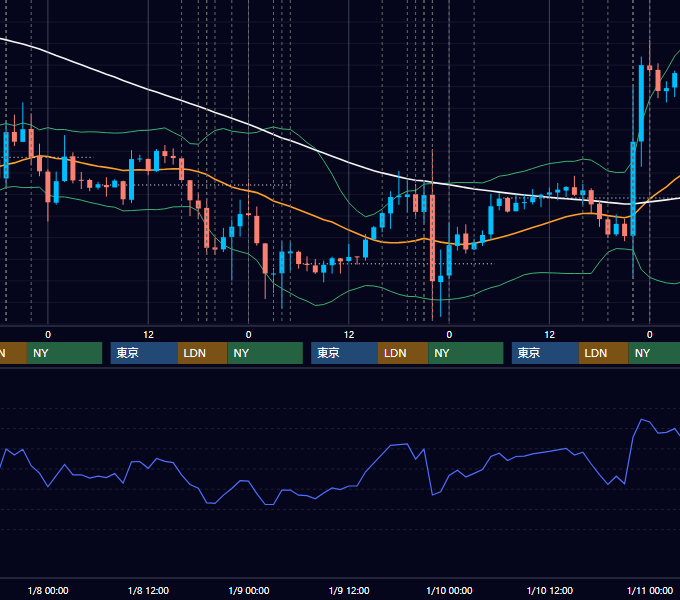Click hour label 12 above 1/8 12:00
This screenshot has width=680, height=600.
[148, 335]
